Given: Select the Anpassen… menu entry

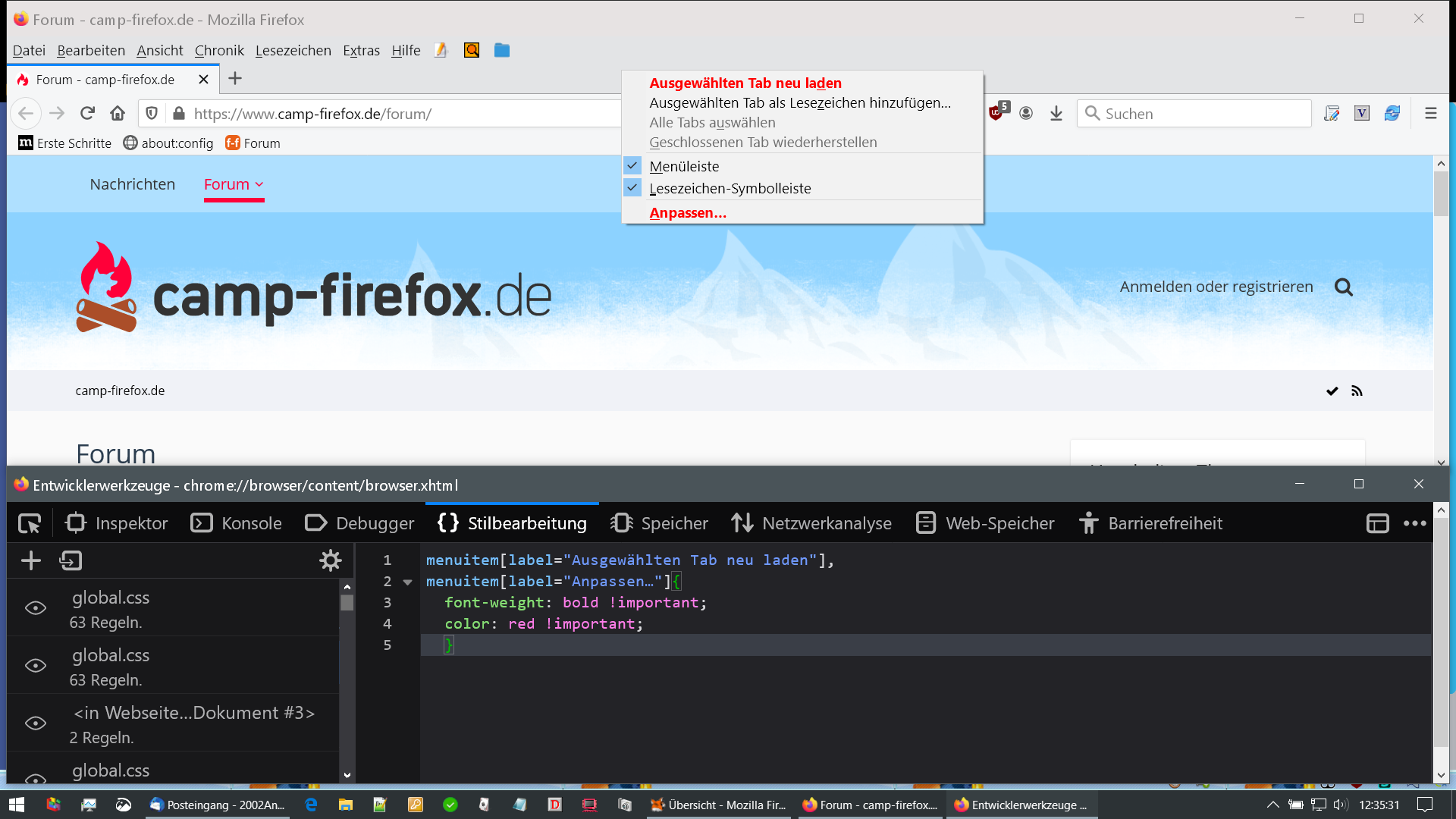Looking at the screenshot, I should (x=688, y=213).
